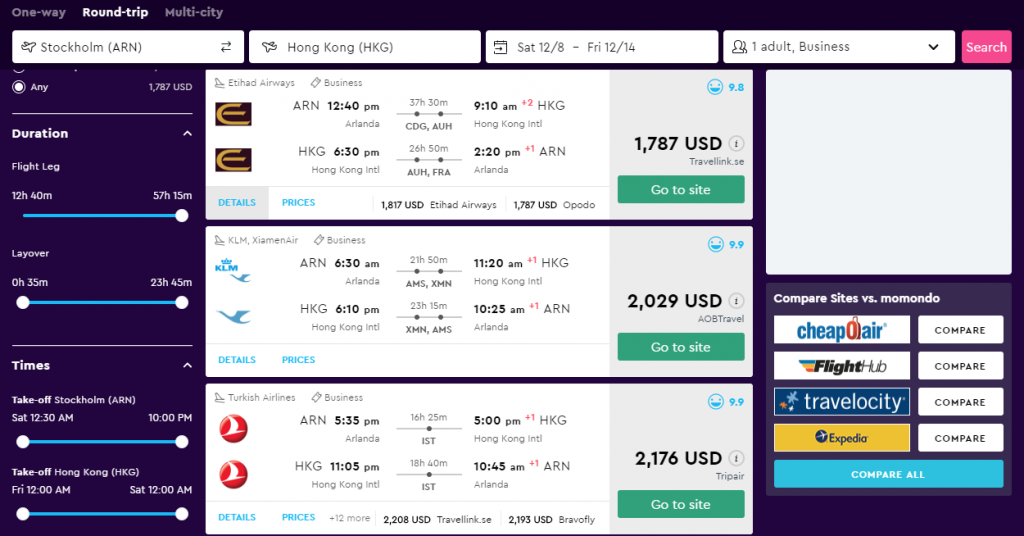Click the right handle of the Layover slider
This screenshot has width=1024, height=536.
pyautogui.click(x=182, y=302)
